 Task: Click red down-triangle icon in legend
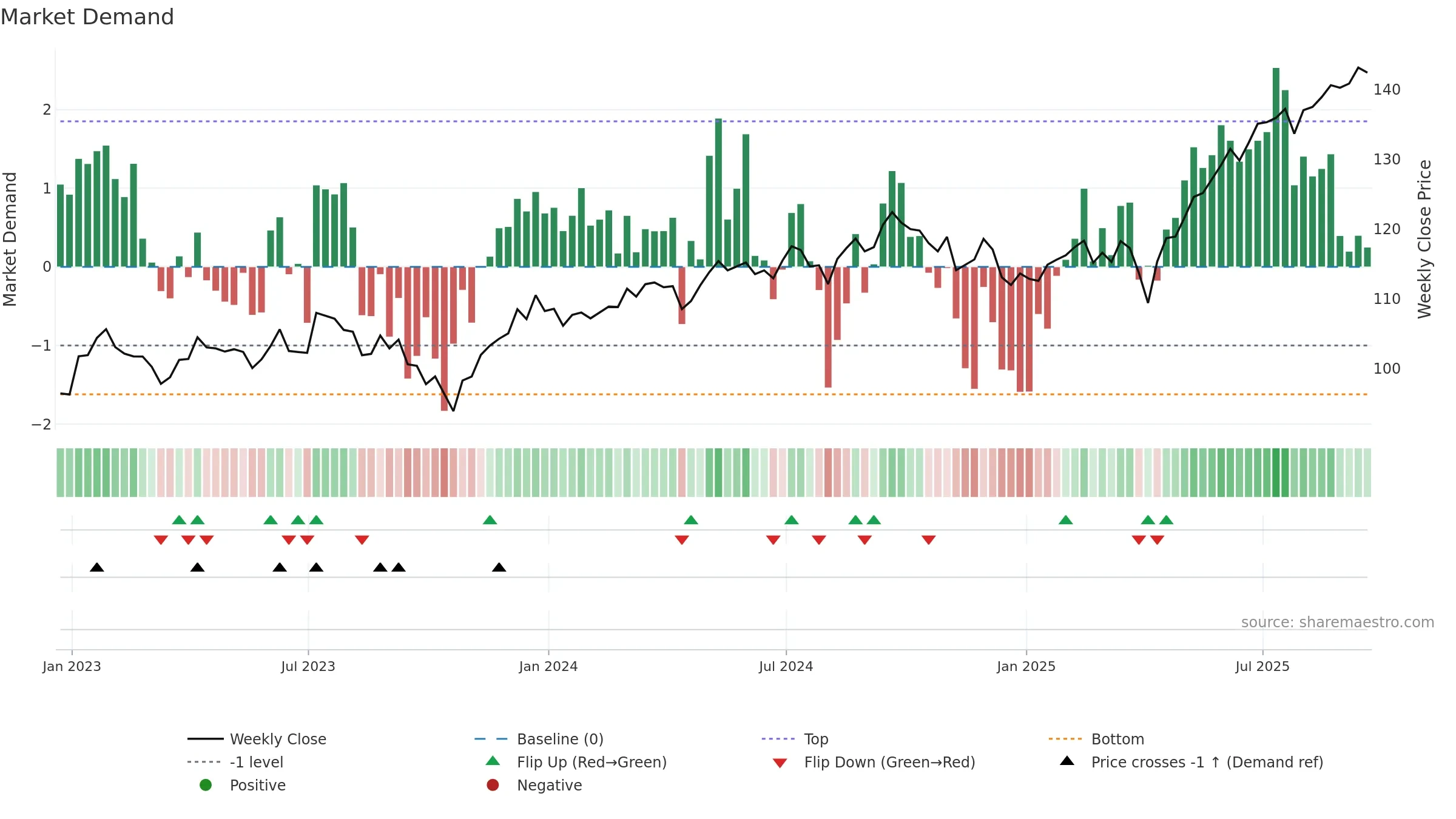click(x=780, y=763)
